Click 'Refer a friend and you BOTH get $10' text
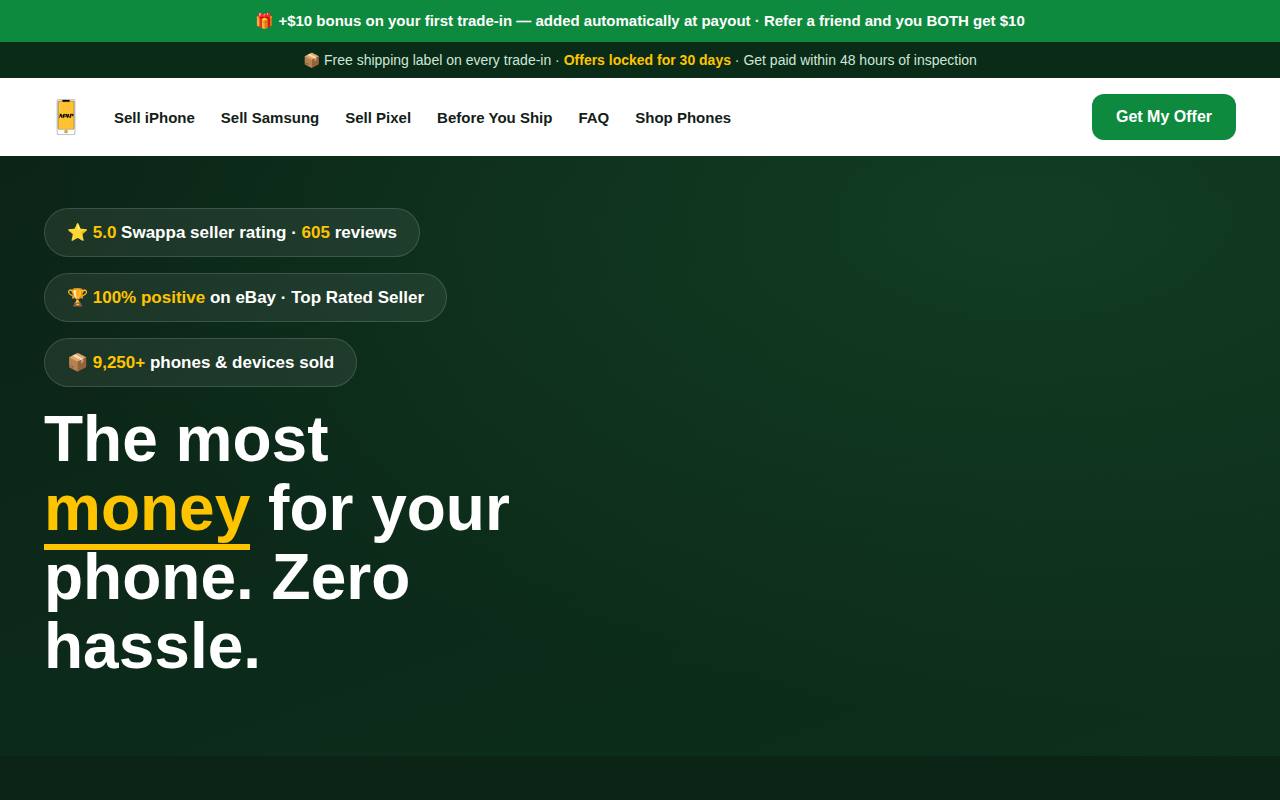1280x800 pixels. tap(894, 21)
